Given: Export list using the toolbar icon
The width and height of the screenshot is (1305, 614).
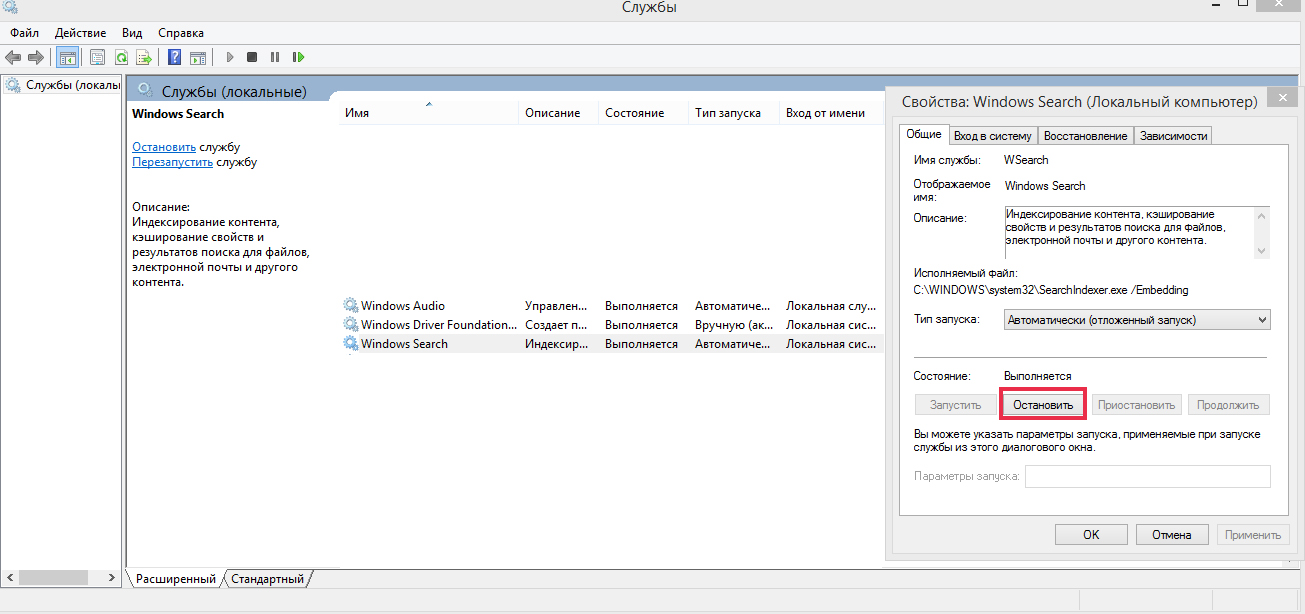Looking at the screenshot, I should [144, 58].
